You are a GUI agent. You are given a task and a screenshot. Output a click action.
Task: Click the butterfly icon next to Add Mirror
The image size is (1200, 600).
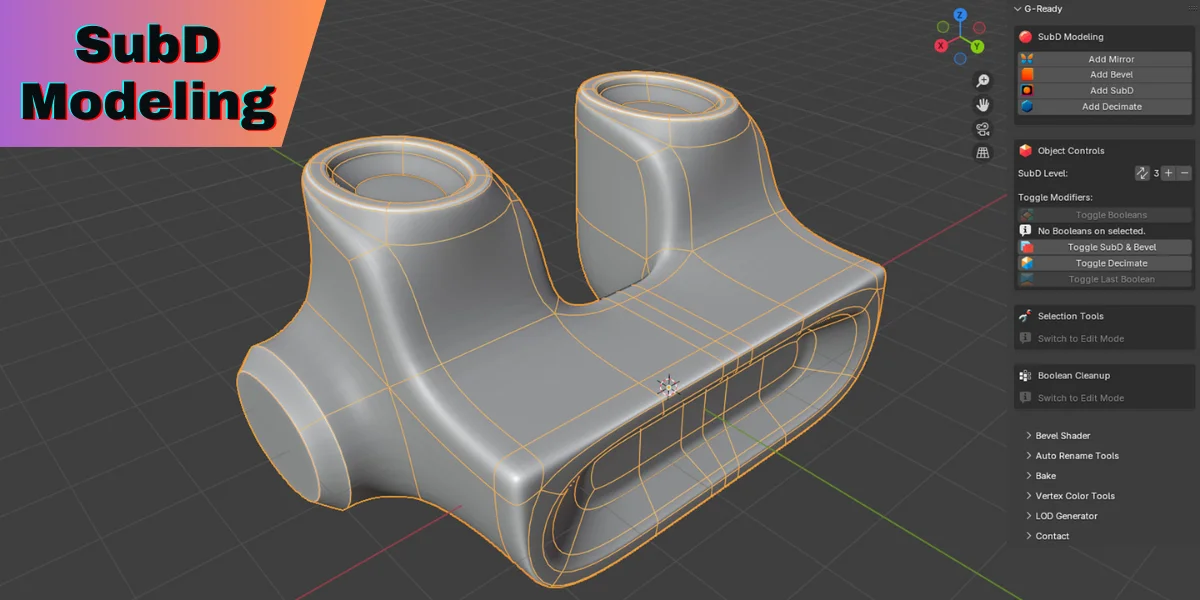coord(1026,59)
